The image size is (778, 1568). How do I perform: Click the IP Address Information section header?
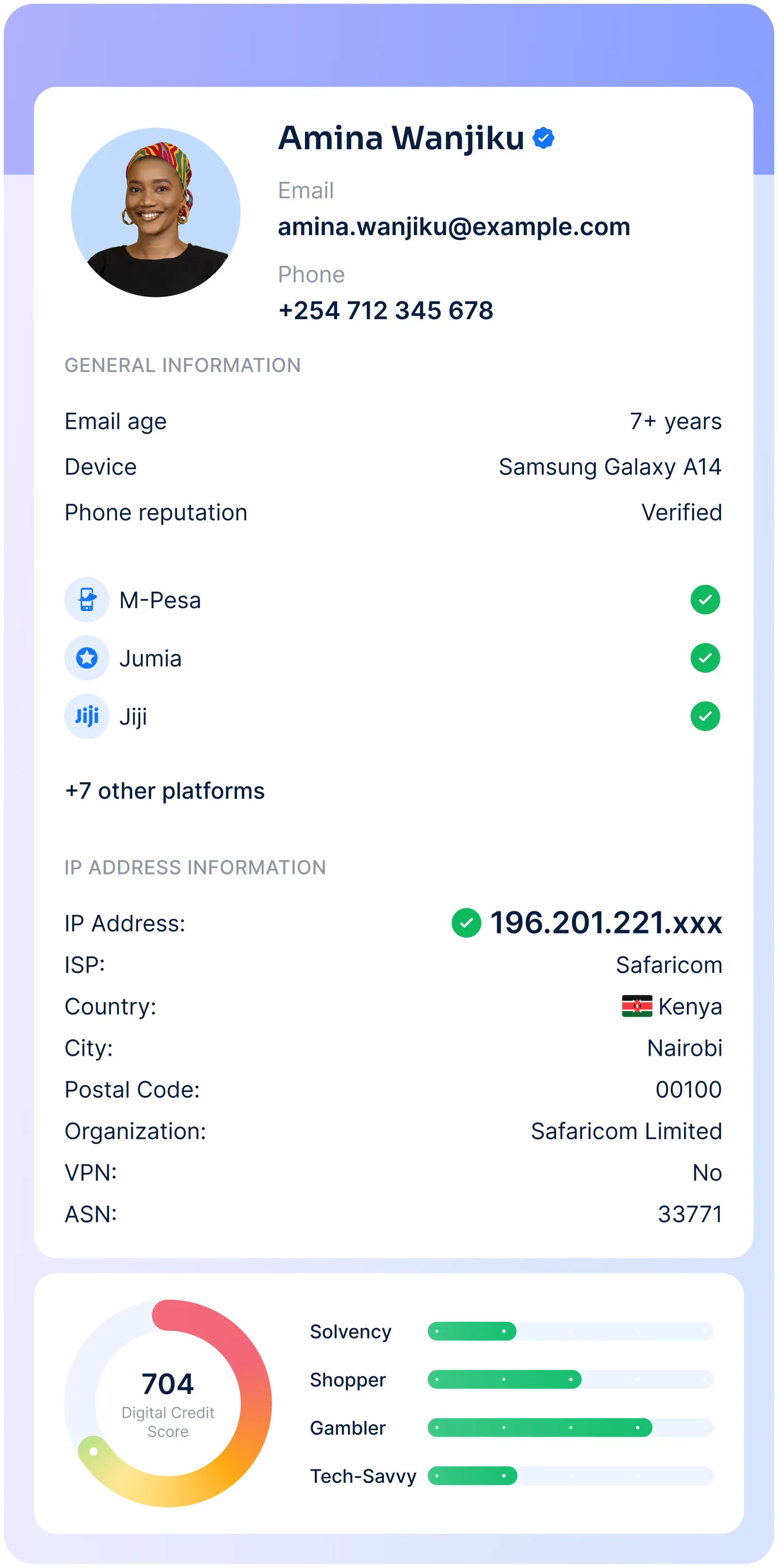[195, 867]
